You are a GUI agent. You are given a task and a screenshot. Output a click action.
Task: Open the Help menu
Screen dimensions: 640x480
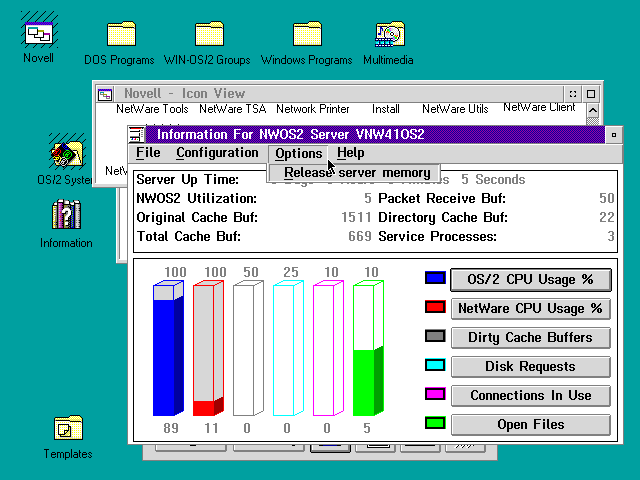pos(351,153)
